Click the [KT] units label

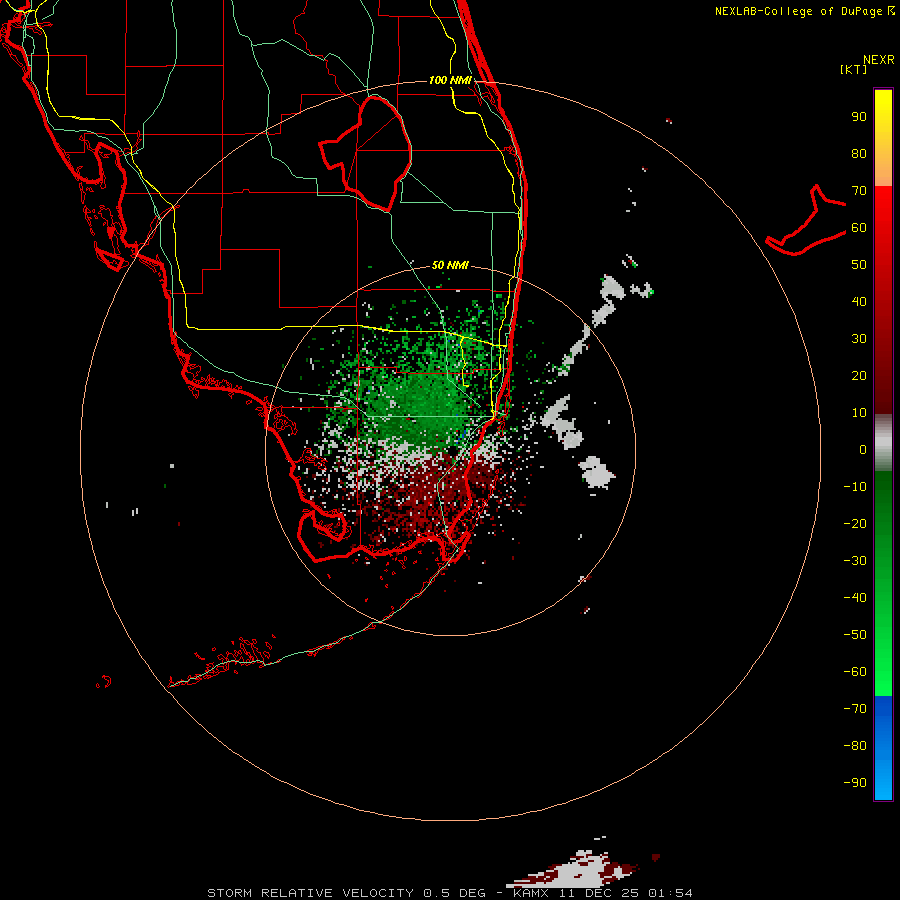pyautogui.click(x=854, y=69)
